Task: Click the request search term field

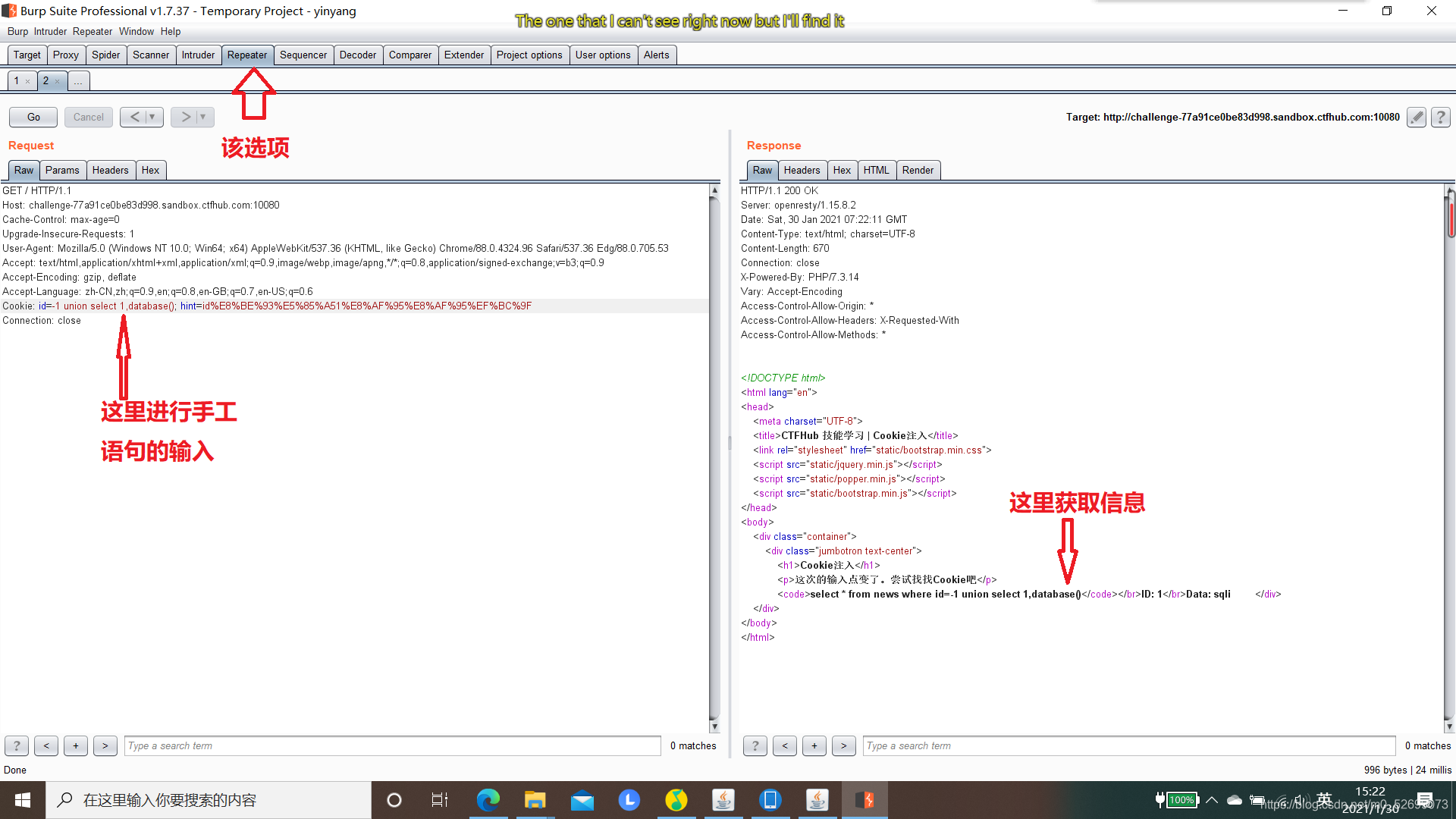Action: point(393,746)
